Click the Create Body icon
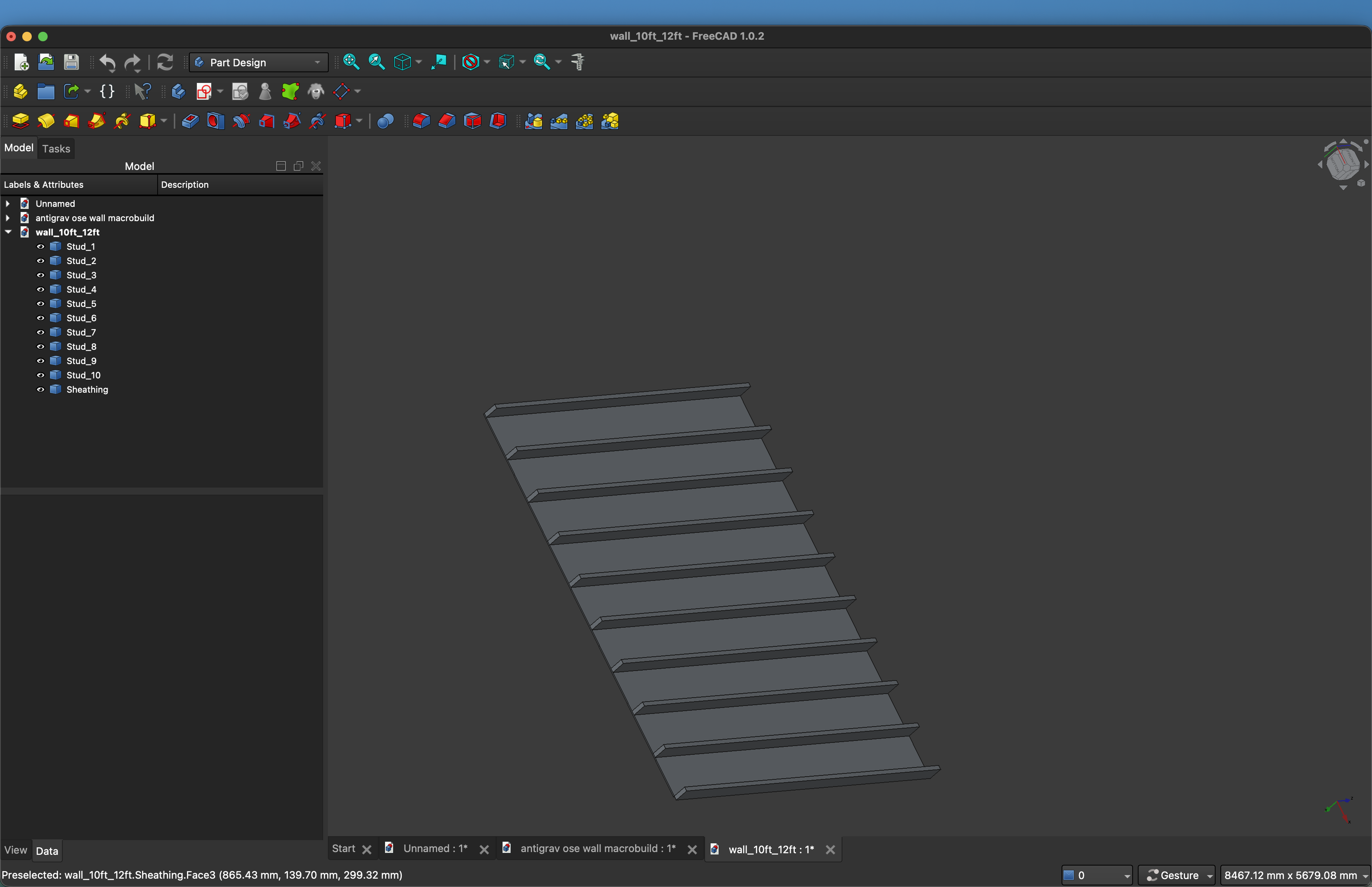Image resolution: width=1372 pixels, height=887 pixels. click(x=179, y=92)
